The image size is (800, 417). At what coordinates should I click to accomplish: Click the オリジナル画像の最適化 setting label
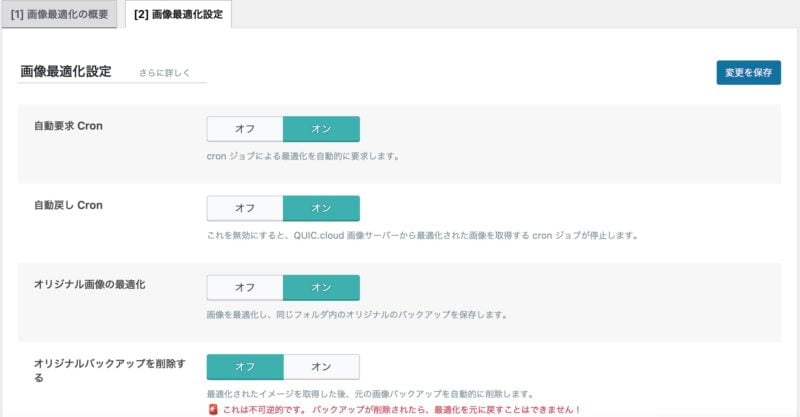pyautogui.click(x=91, y=285)
